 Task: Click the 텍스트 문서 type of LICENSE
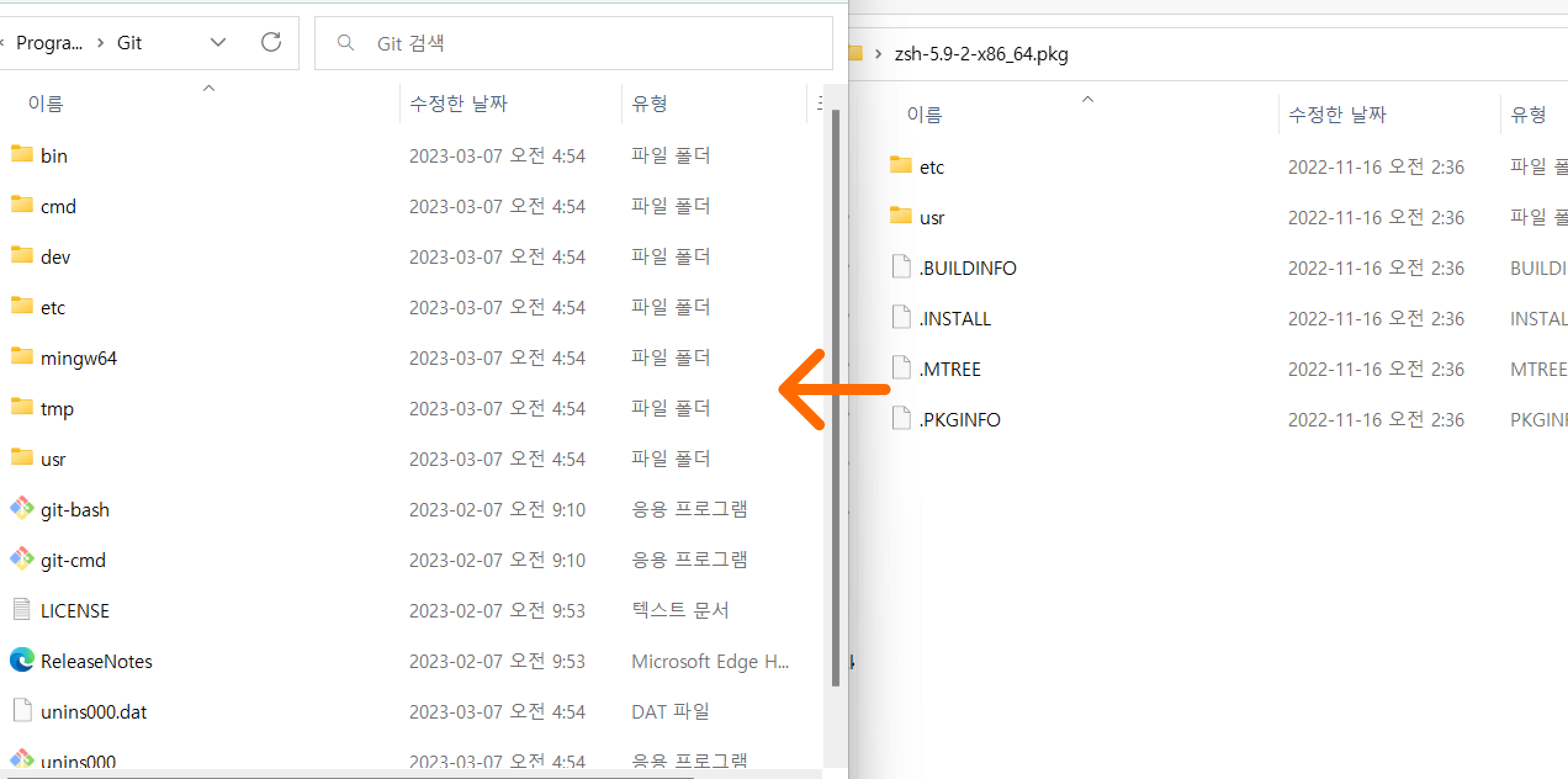point(680,610)
